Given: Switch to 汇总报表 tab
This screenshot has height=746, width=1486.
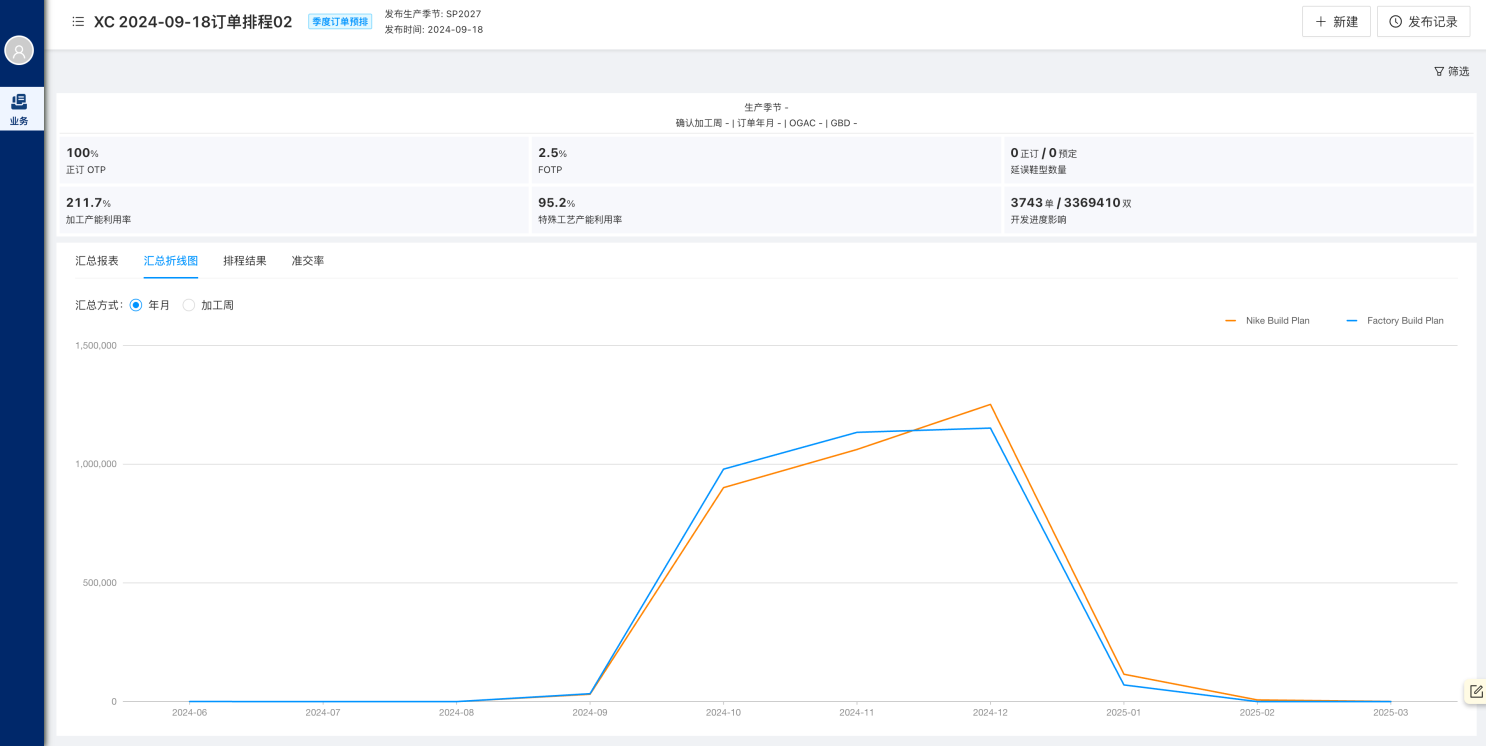Looking at the screenshot, I should pos(97,261).
